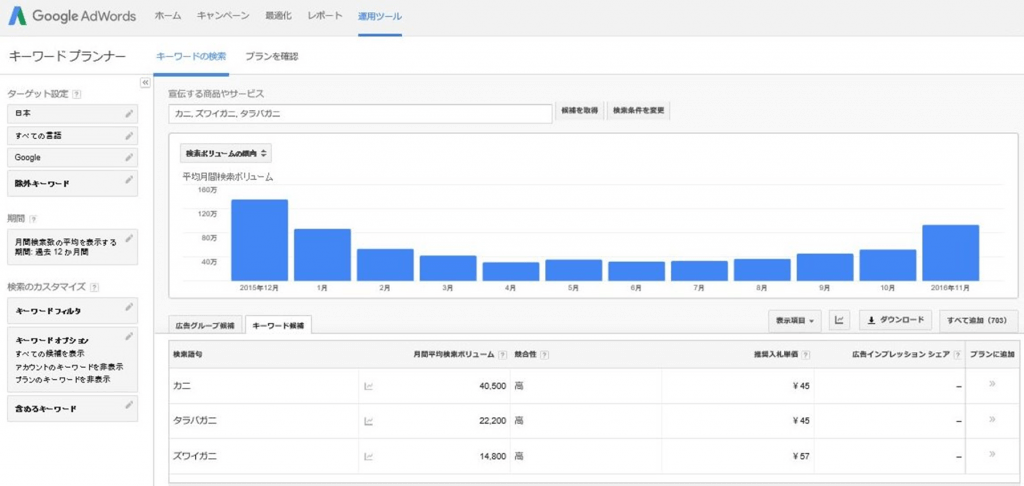1024x486 pixels.
Task: Add タラバガニ to plan with arrow icon
Action: pos(992,420)
